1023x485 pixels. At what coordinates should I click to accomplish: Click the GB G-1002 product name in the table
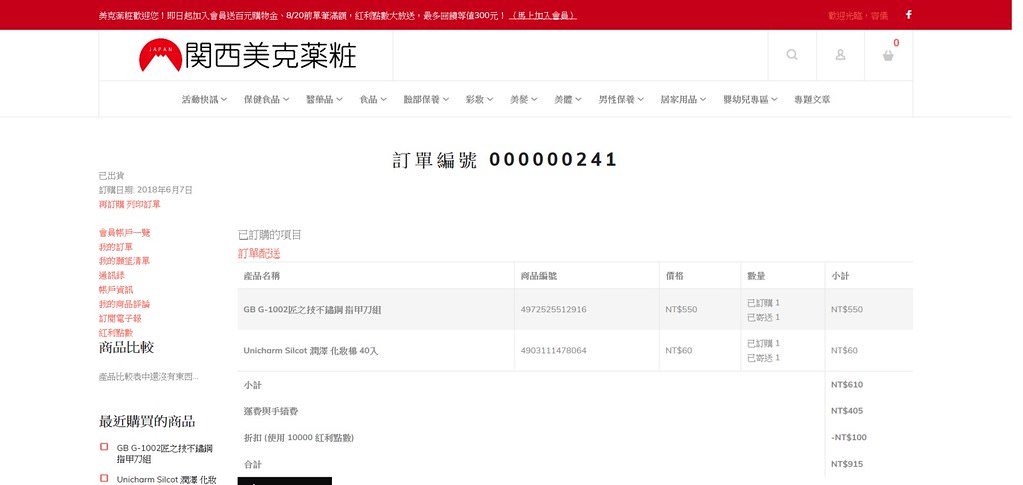click(x=312, y=309)
